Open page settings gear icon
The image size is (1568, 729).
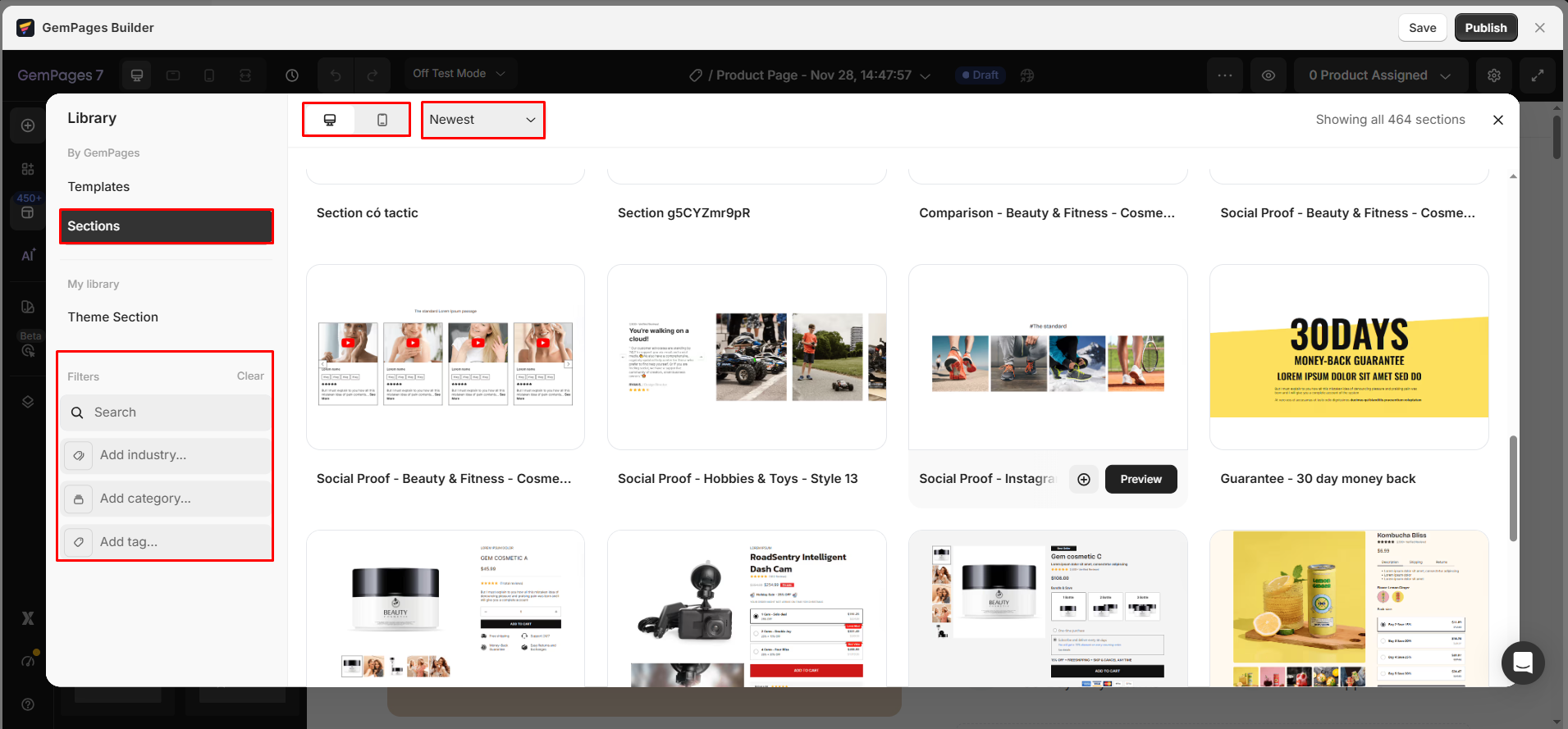(1494, 75)
